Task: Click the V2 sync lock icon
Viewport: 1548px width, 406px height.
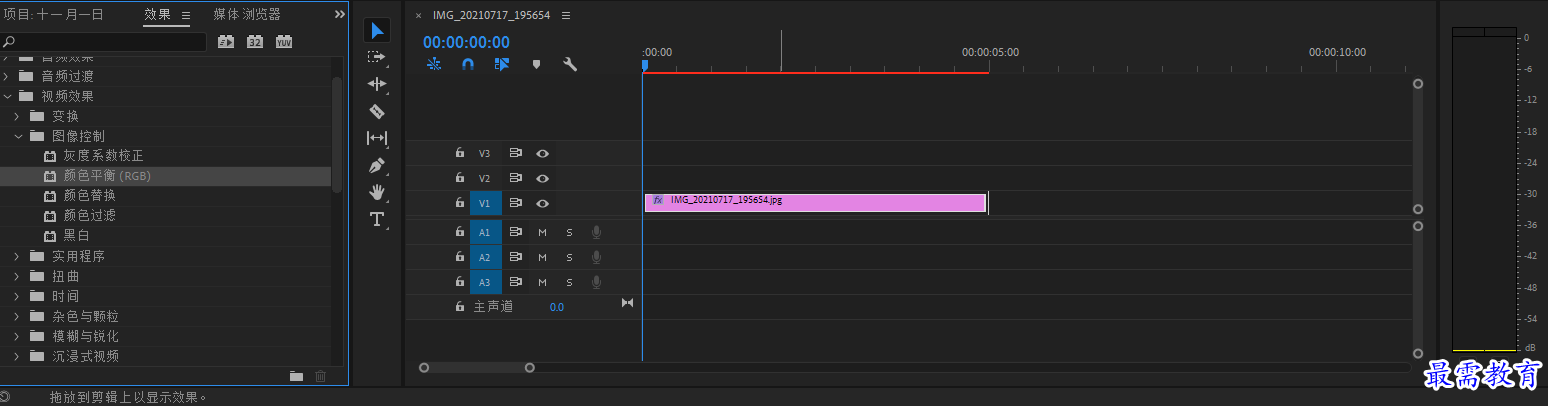Action: point(516,178)
